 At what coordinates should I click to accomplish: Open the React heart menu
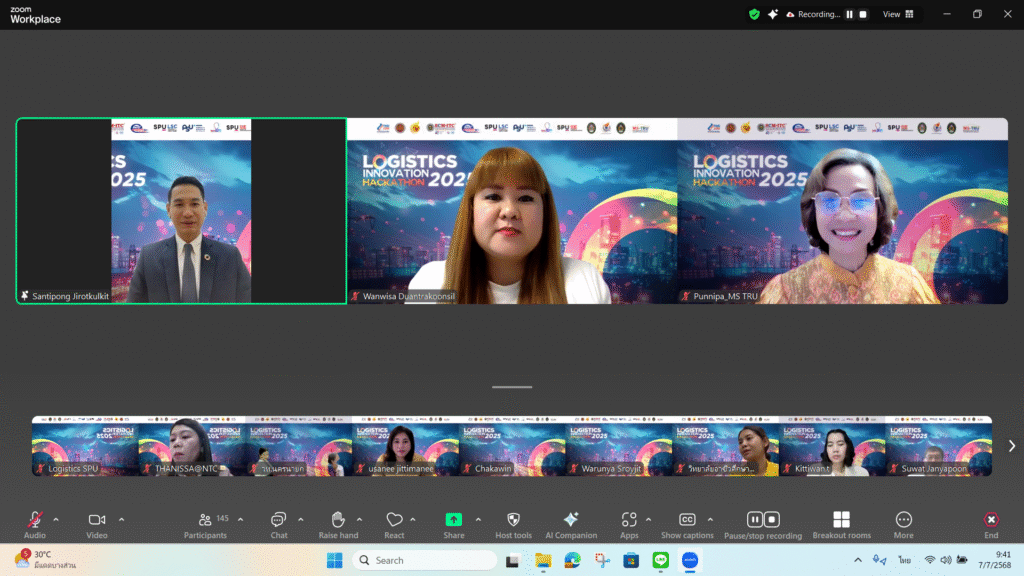pyautogui.click(x=394, y=524)
